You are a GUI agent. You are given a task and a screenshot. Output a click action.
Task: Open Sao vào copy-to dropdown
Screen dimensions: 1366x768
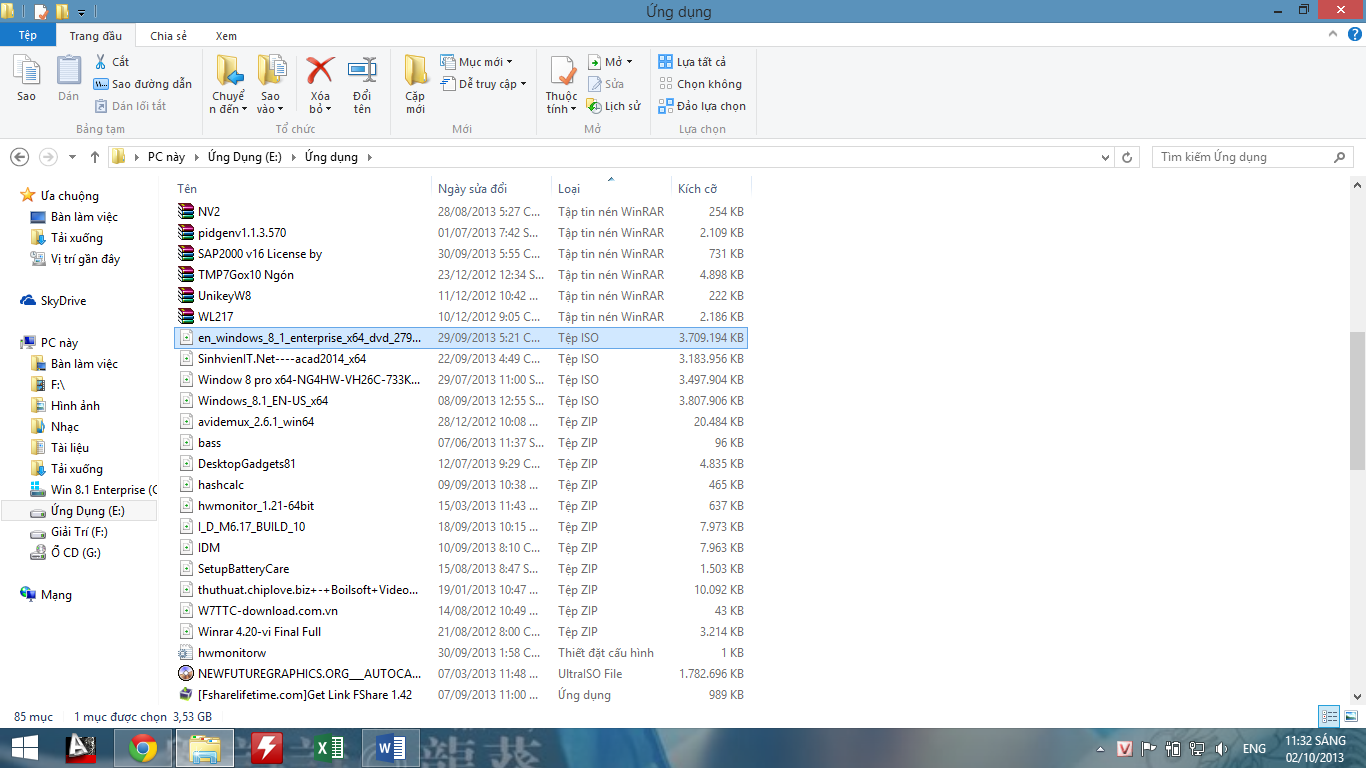point(270,103)
